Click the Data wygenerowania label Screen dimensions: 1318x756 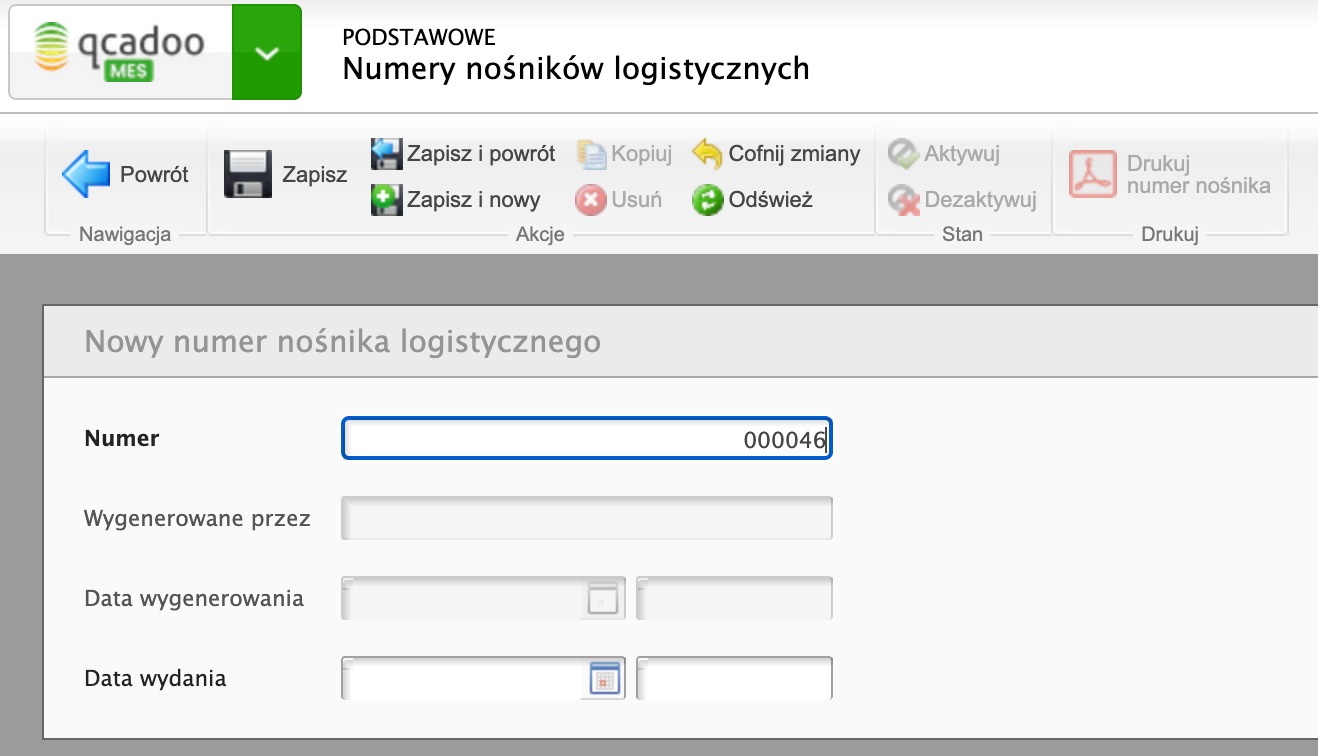point(194,599)
